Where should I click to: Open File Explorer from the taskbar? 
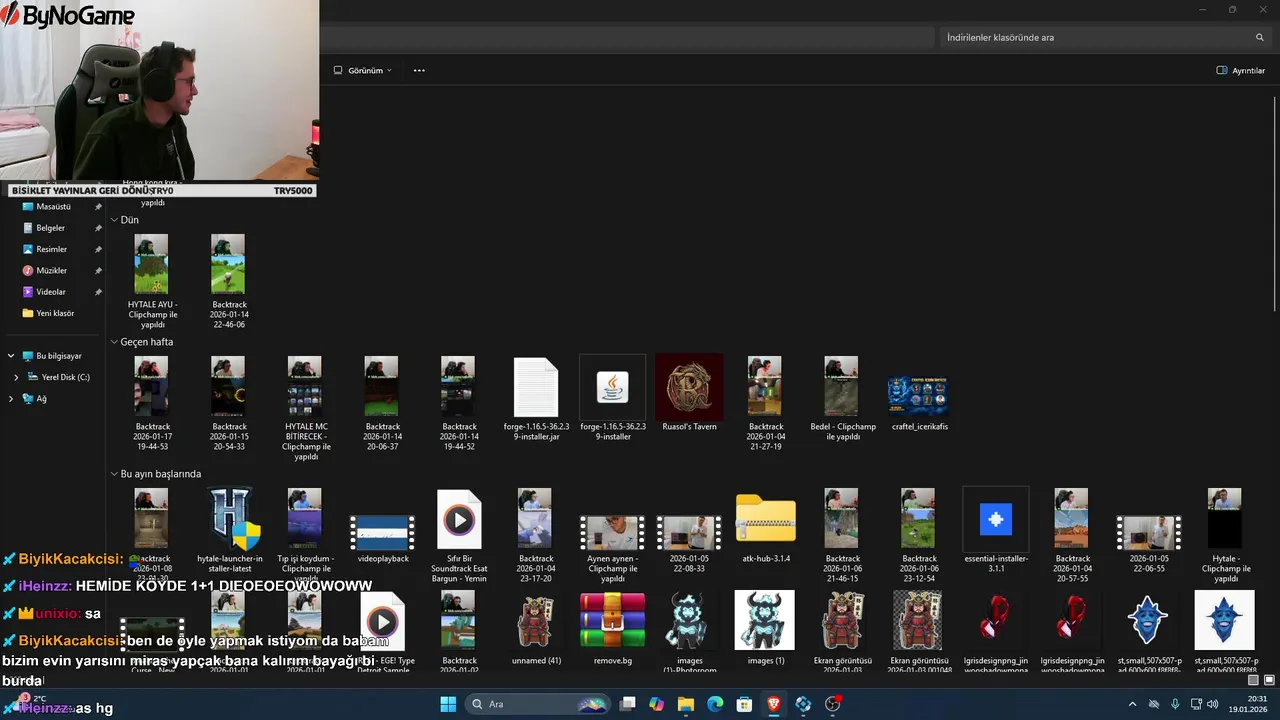pyautogui.click(x=686, y=704)
